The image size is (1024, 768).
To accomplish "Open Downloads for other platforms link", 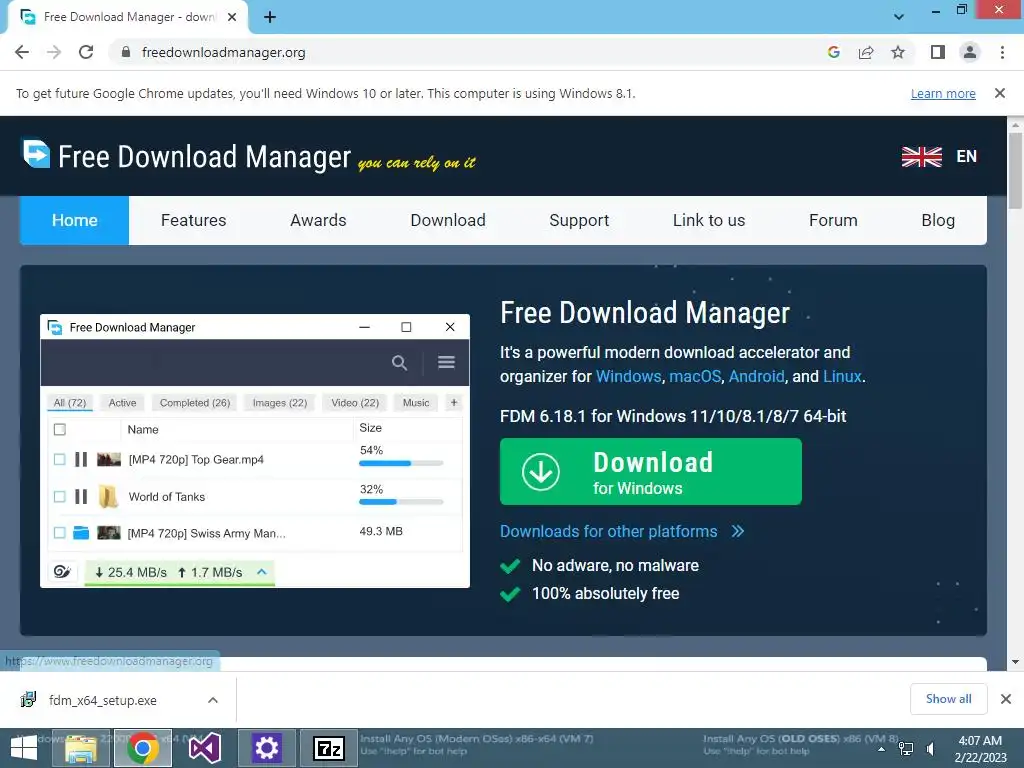I will [x=622, y=532].
